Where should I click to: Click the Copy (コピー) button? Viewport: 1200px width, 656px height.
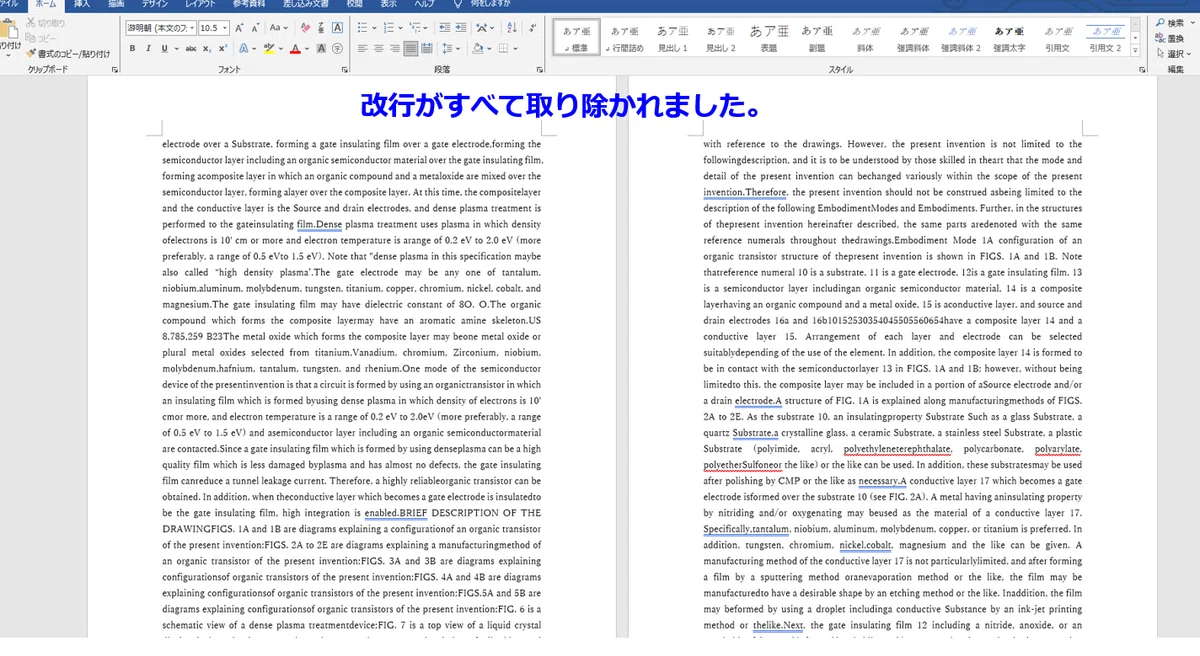pos(43,38)
